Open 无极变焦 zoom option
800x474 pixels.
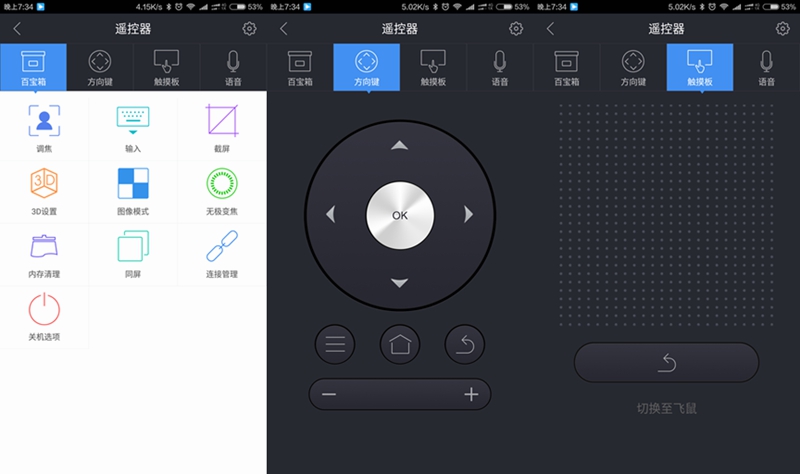pos(222,192)
